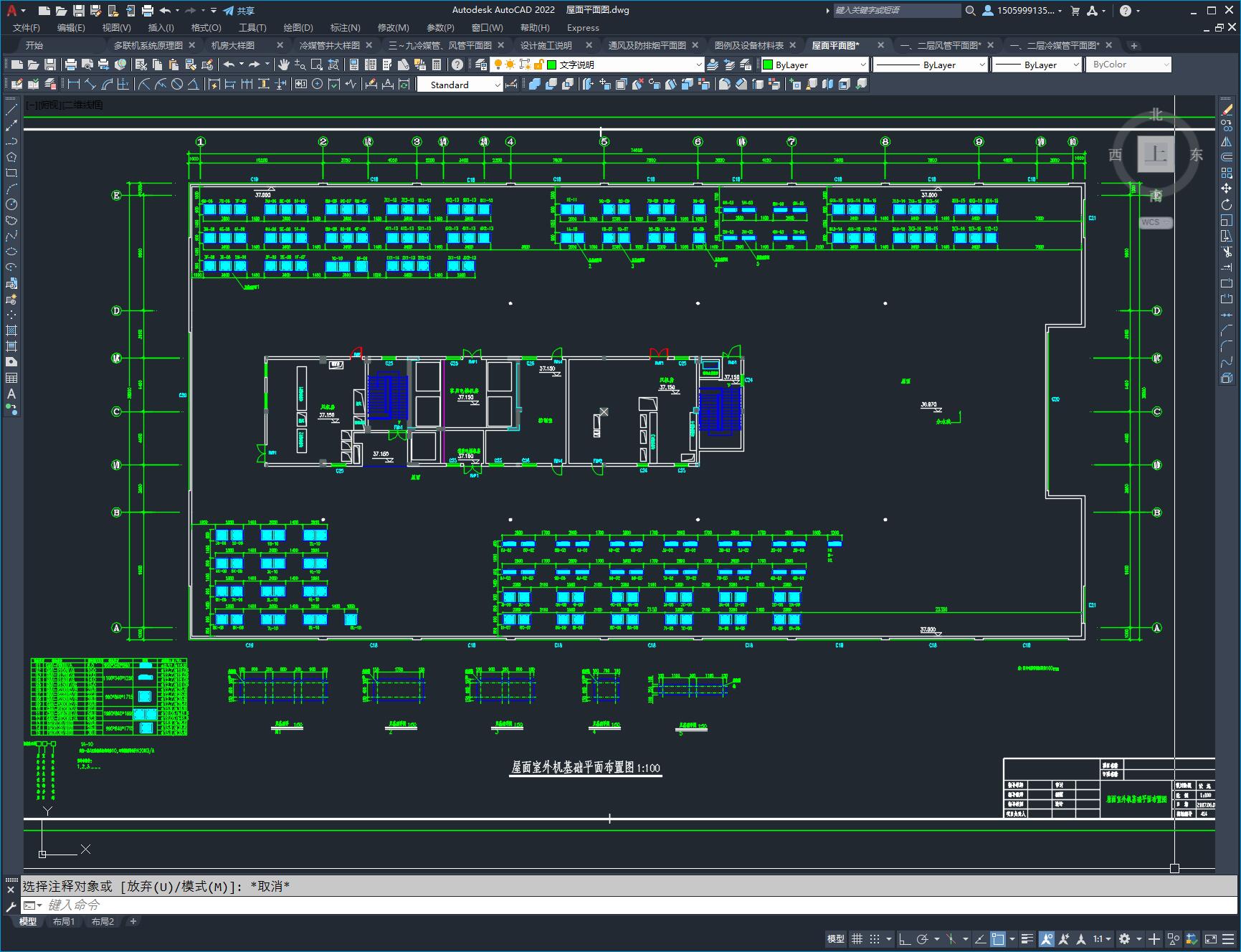Select the Linear dimension tool

(x=73, y=84)
